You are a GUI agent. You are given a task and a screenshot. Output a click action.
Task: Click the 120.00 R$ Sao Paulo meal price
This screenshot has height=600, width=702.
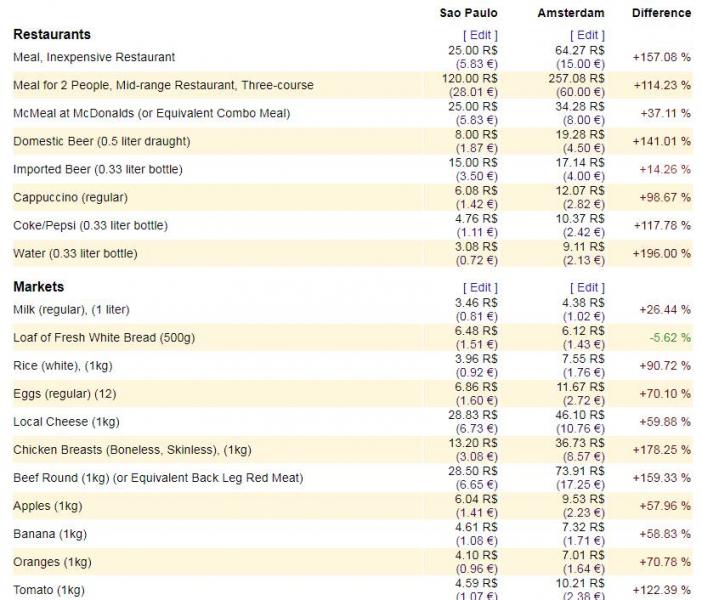(472, 78)
